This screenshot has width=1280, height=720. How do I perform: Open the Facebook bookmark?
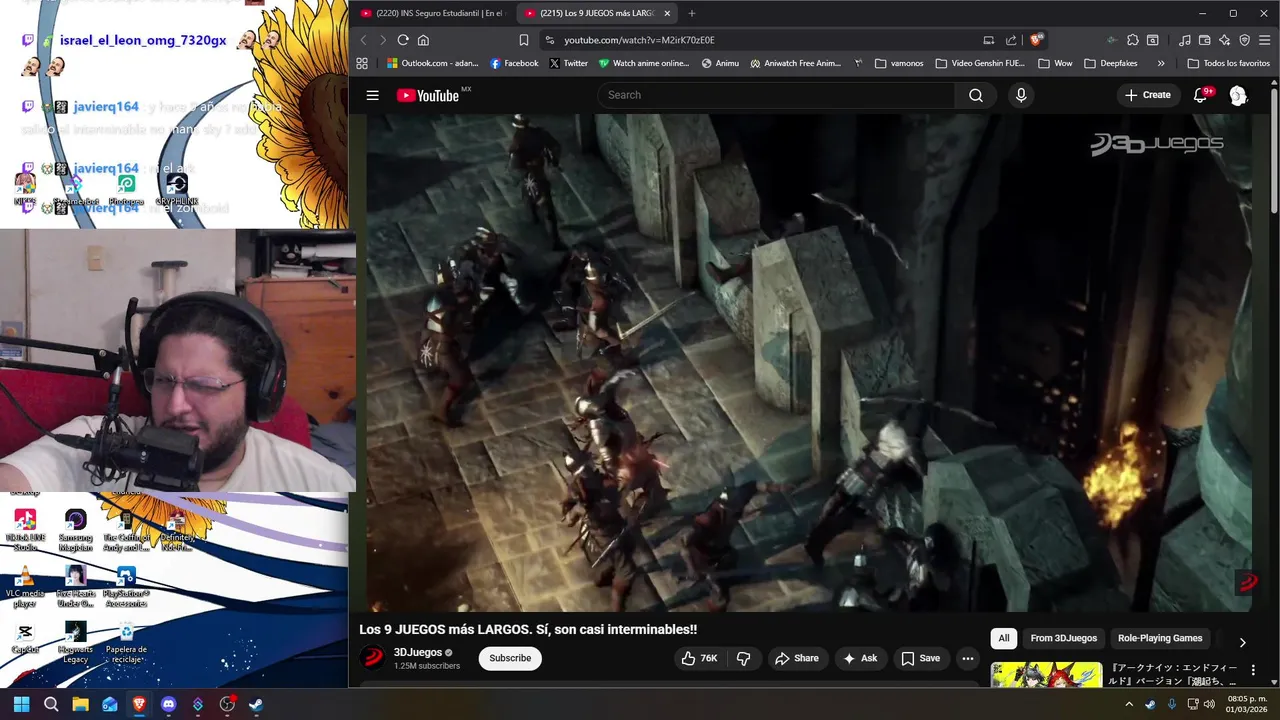(x=514, y=63)
